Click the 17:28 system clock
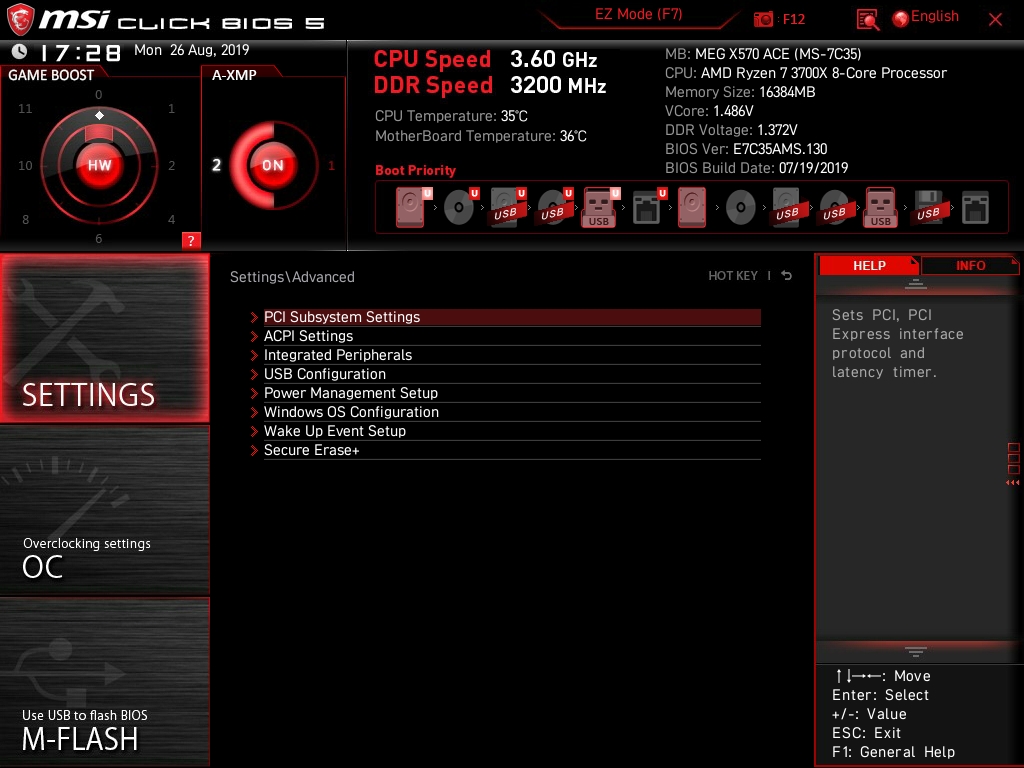The width and height of the screenshot is (1024, 768). 80,52
